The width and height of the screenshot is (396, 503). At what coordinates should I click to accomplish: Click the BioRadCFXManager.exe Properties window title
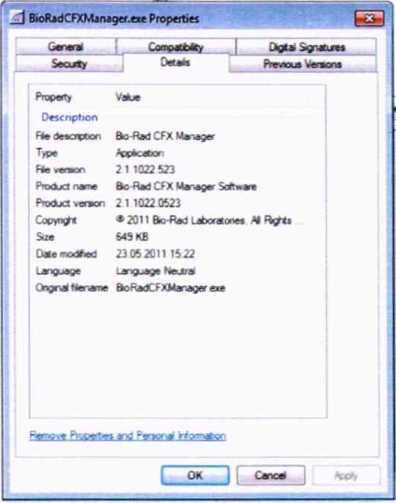pos(114,18)
